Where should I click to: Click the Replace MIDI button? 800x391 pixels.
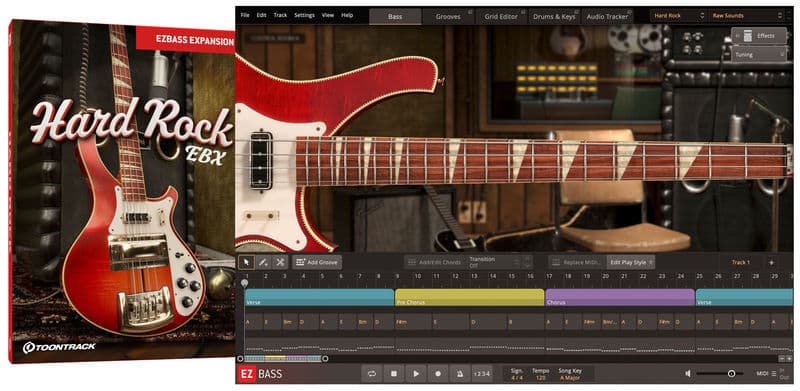click(577, 262)
